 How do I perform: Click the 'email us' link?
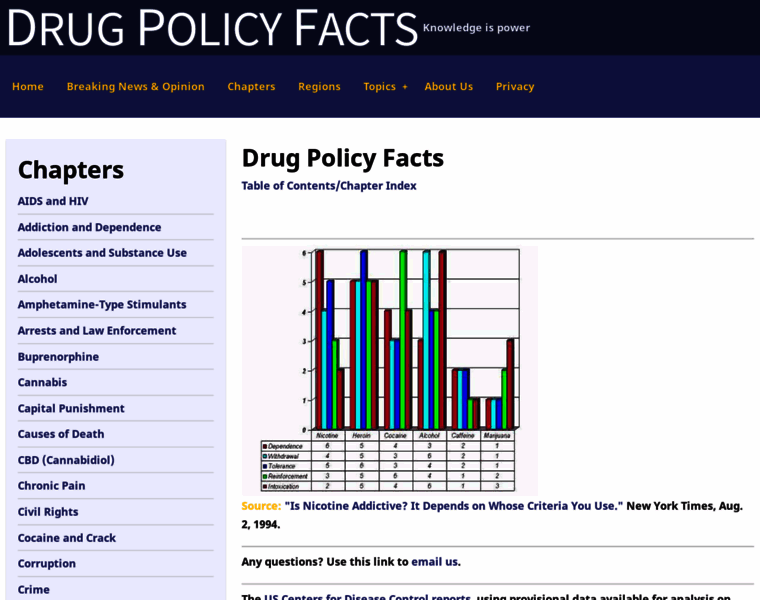point(435,562)
